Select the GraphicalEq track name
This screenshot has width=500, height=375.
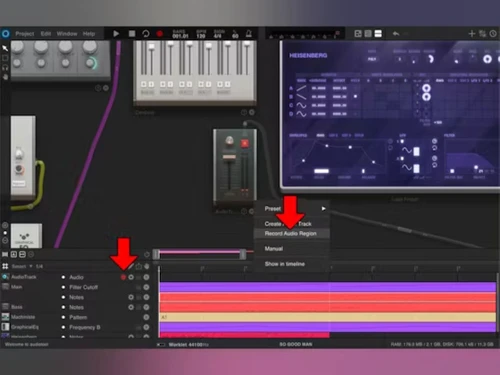[25, 327]
